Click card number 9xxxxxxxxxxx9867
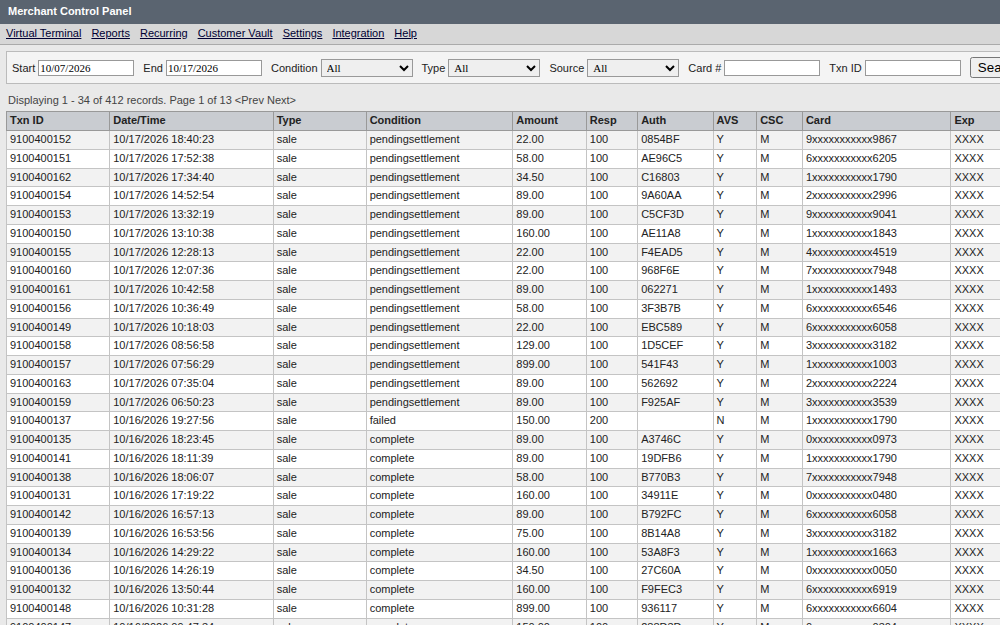This screenshot has height=625, width=1000. [x=851, y=139]
